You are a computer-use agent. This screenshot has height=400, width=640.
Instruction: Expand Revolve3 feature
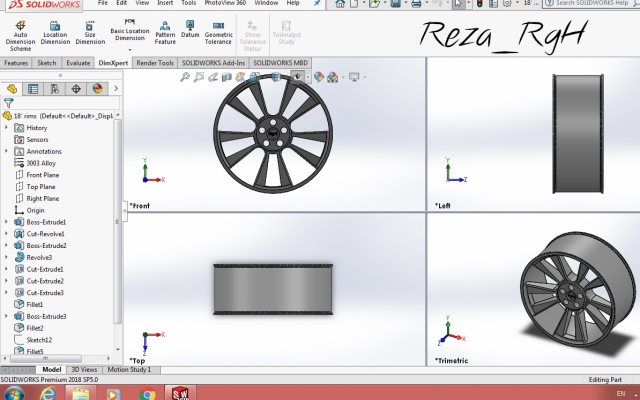[6, 258]
